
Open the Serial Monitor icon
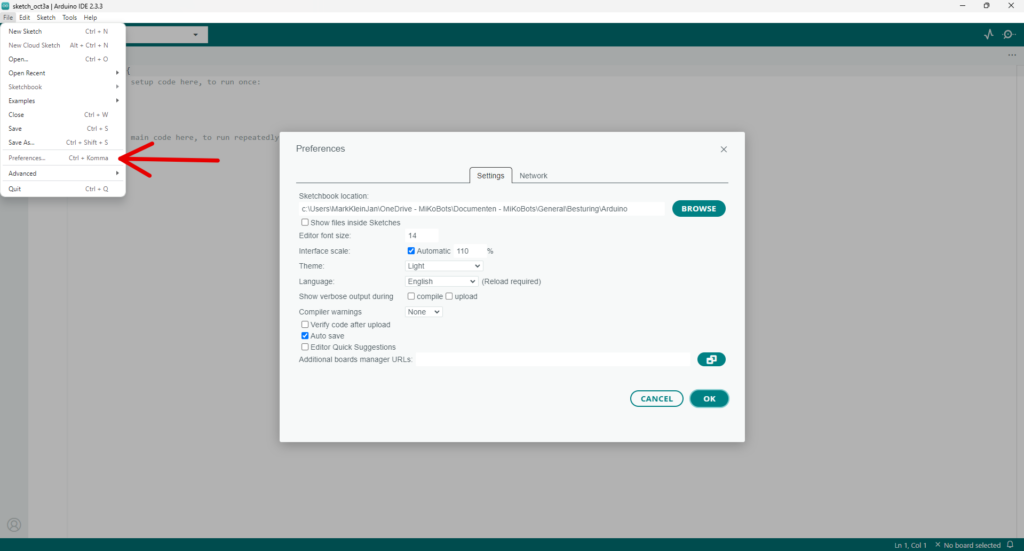(x=1009, y=35)
